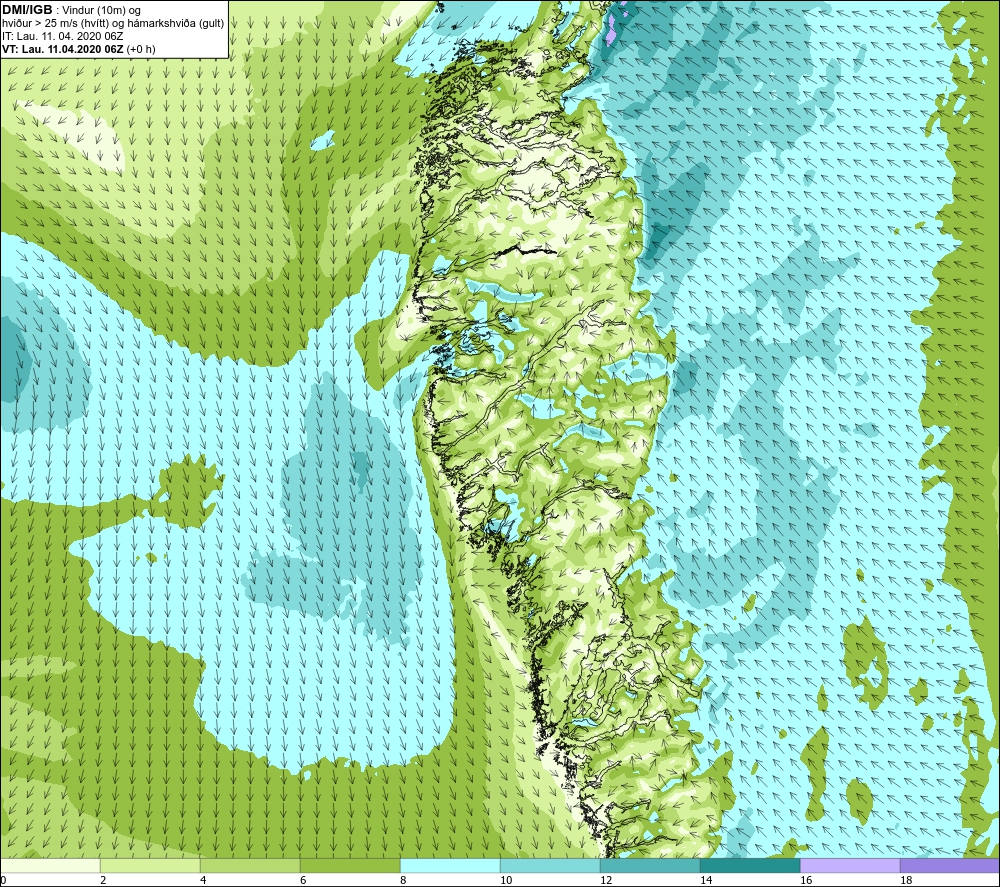Click the 6-8 m/s olive green legend swatch

(x=350, y=865)
